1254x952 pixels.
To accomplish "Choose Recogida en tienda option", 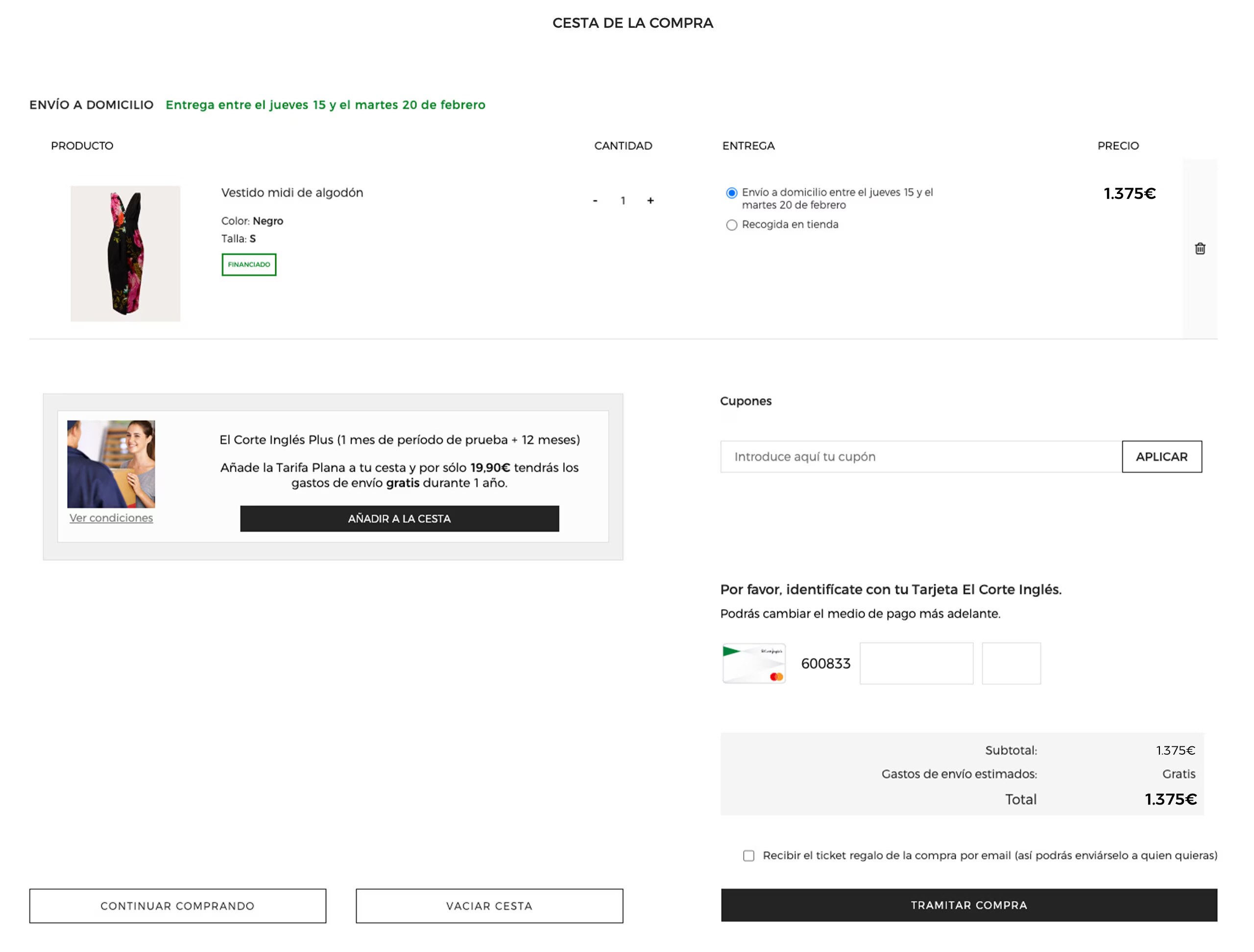I will pos(731,225).
